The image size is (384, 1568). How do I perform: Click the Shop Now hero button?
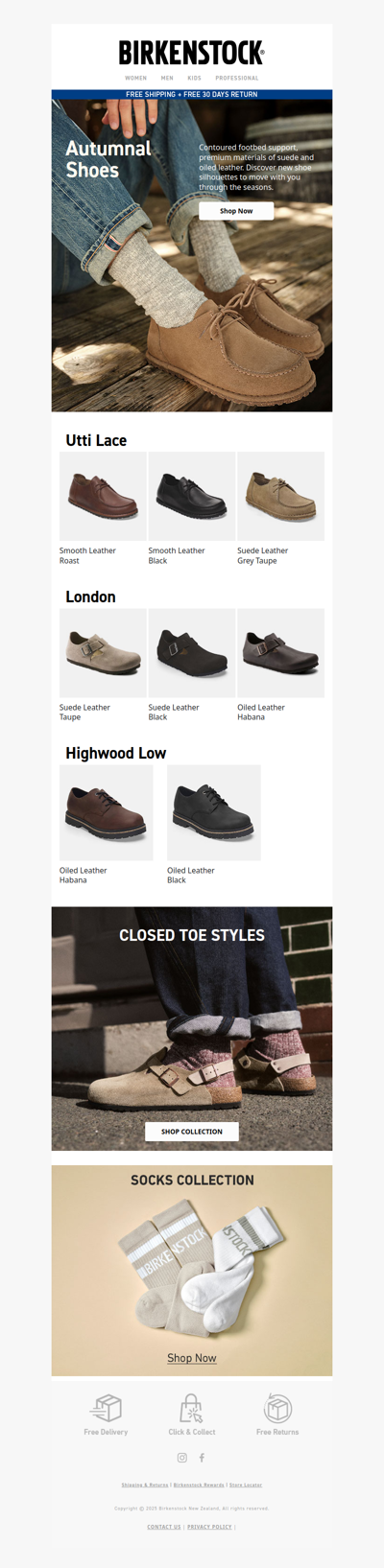(236, 211)
